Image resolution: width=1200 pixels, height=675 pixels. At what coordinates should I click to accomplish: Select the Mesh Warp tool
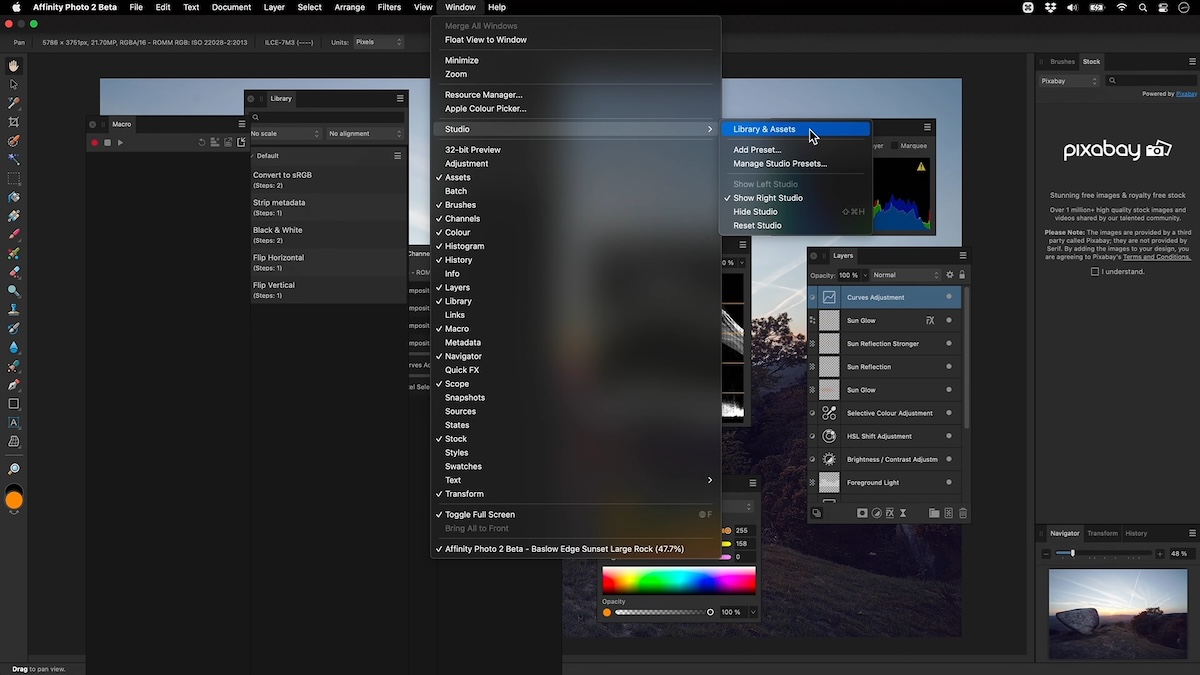(x=13, y=440)
